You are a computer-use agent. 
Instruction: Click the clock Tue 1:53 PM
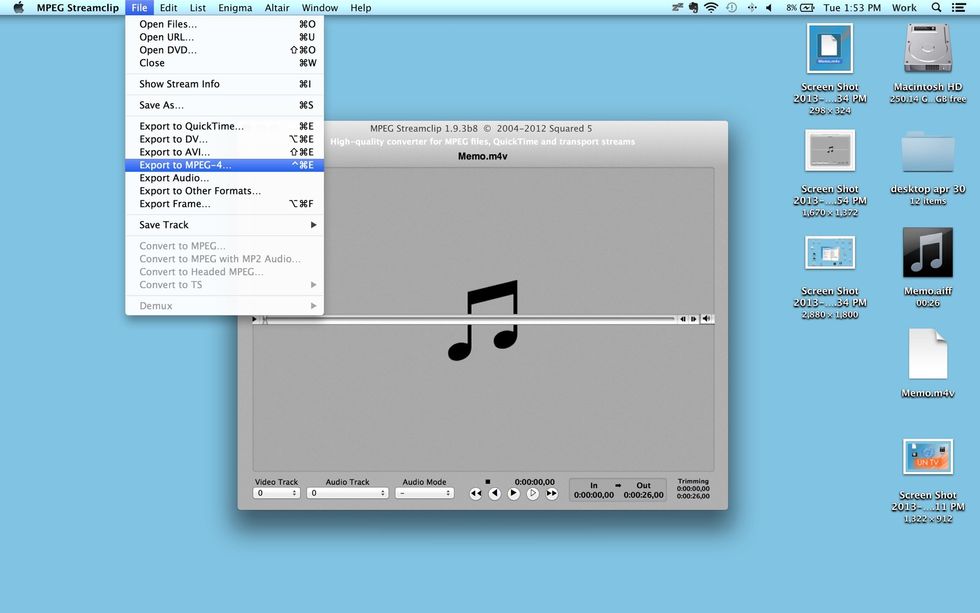pyautogui.click(x=852, y=7)
